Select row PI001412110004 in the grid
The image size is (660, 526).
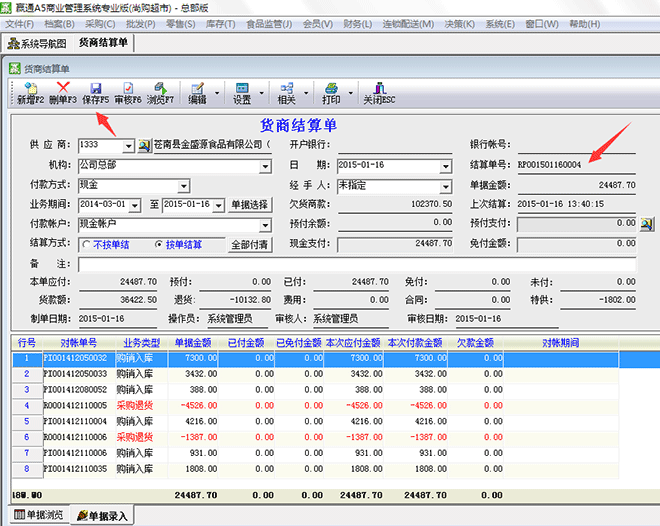(x=315, y=422)
